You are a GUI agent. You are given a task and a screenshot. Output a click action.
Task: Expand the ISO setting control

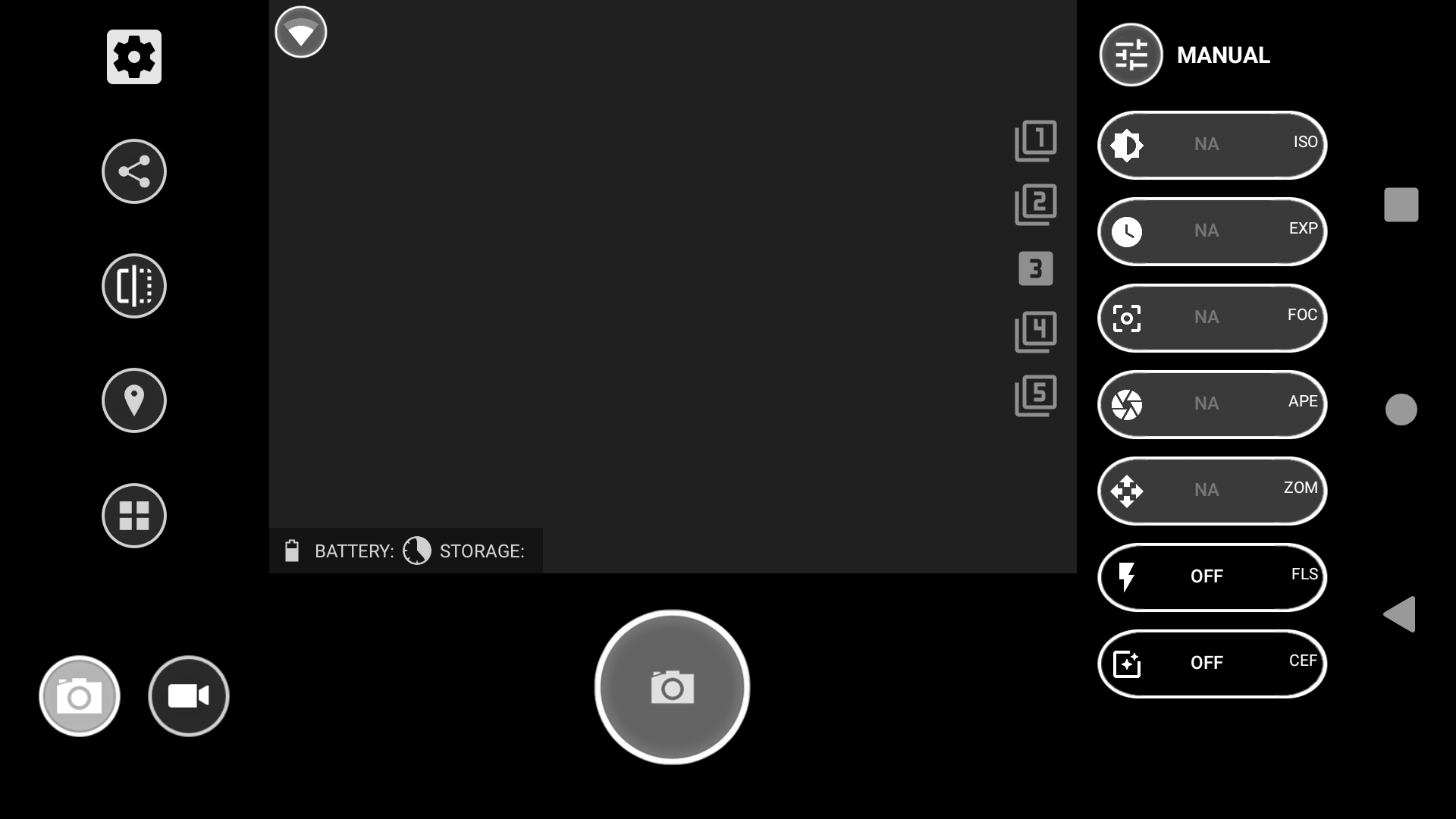click(x=1212, y=145)
